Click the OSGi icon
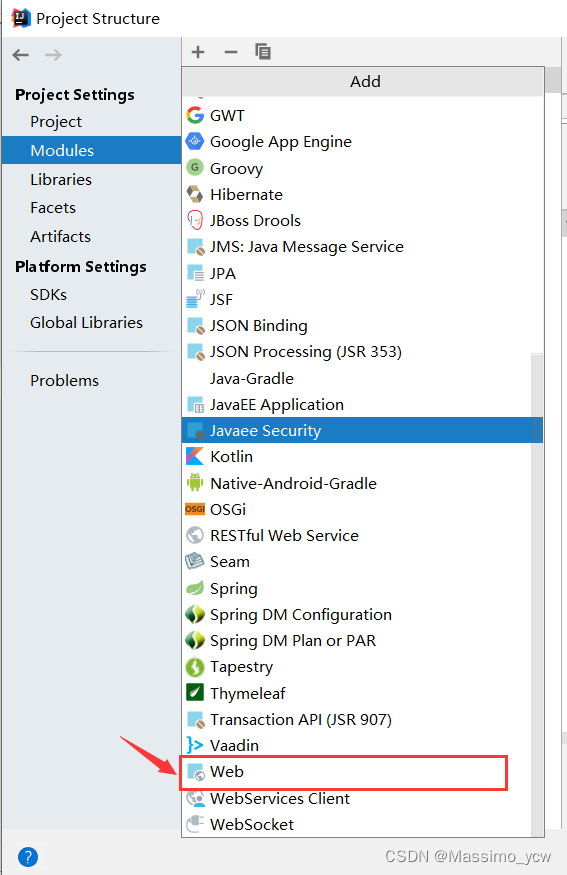The height and width of the screenshot is (875, 567). click(195, 509)
